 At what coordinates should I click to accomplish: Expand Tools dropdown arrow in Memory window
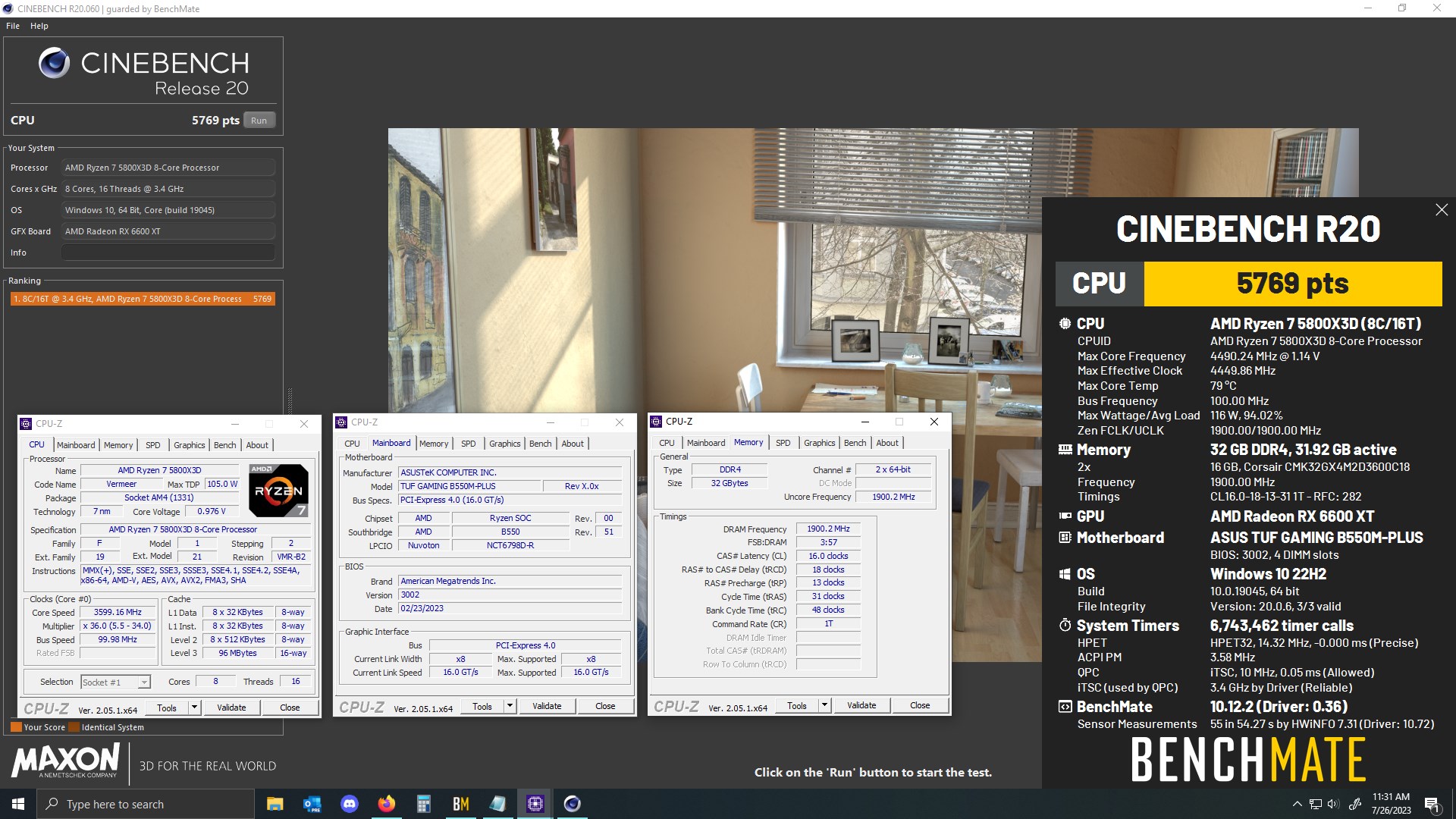point(824,705)
